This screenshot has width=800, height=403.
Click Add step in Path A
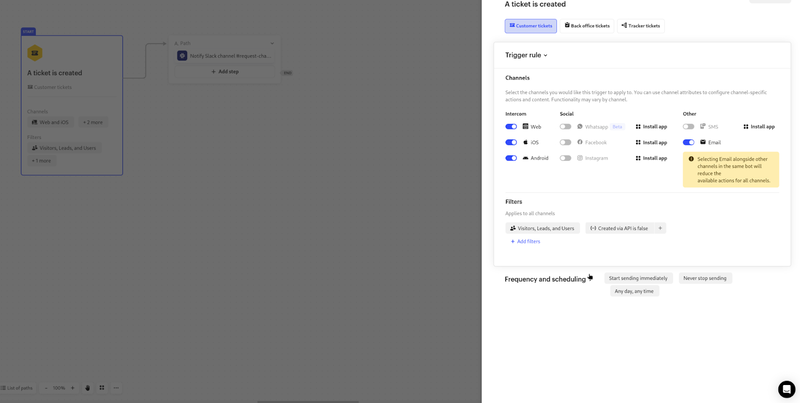click(225, 72)
